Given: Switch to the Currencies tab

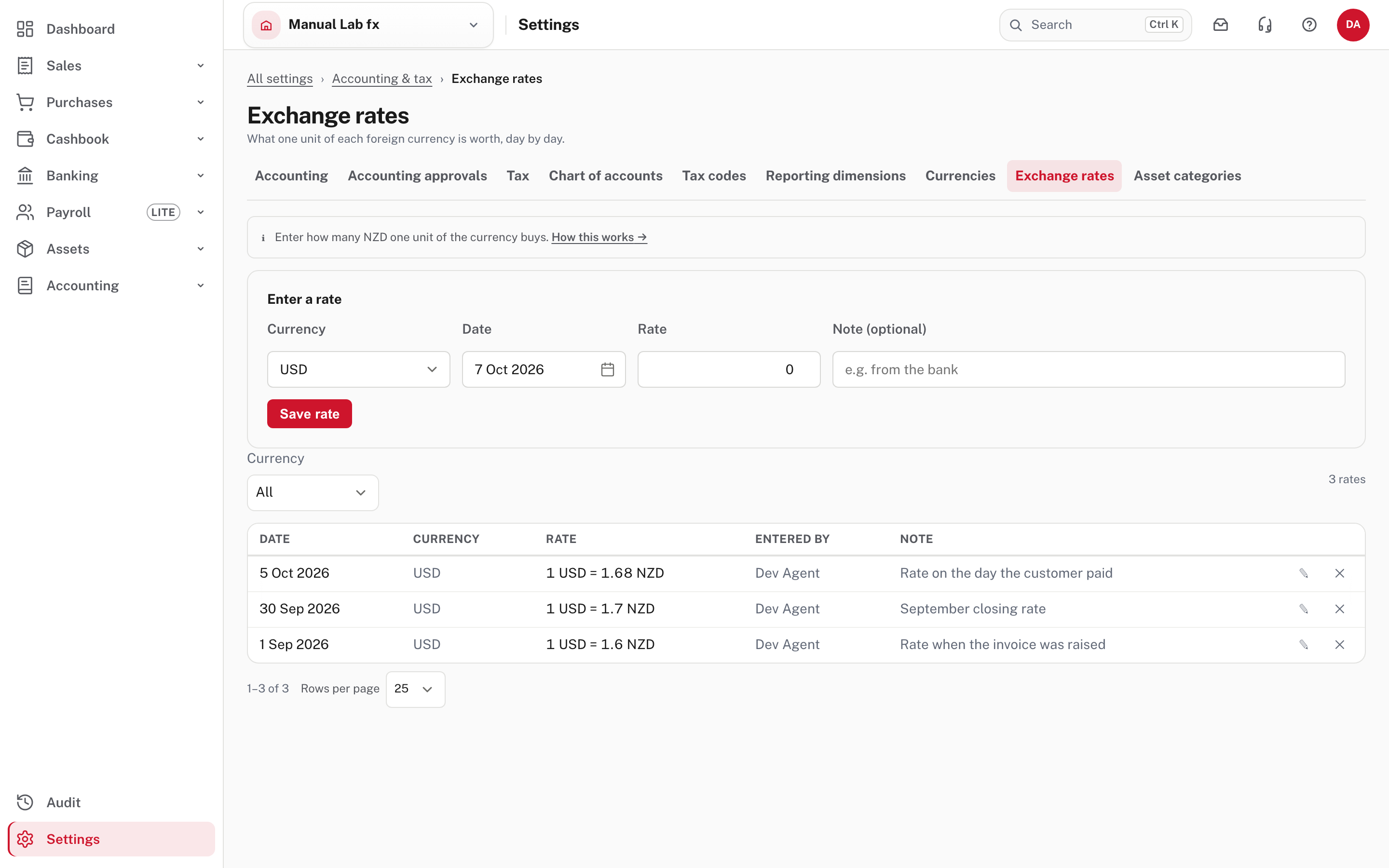Looking at the screenshot, I should 960,176.
